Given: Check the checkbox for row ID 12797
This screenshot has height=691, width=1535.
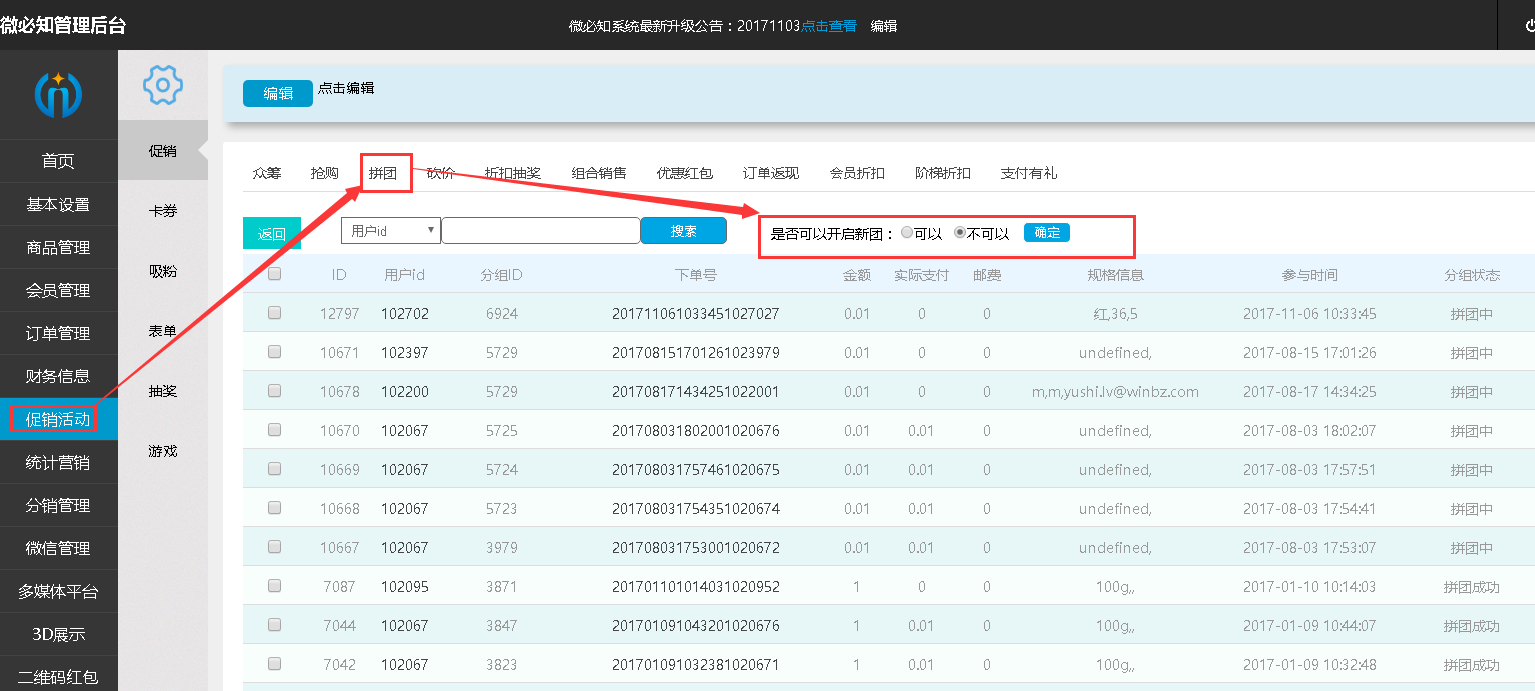Looking at the screenshot, I should point(275,313).
